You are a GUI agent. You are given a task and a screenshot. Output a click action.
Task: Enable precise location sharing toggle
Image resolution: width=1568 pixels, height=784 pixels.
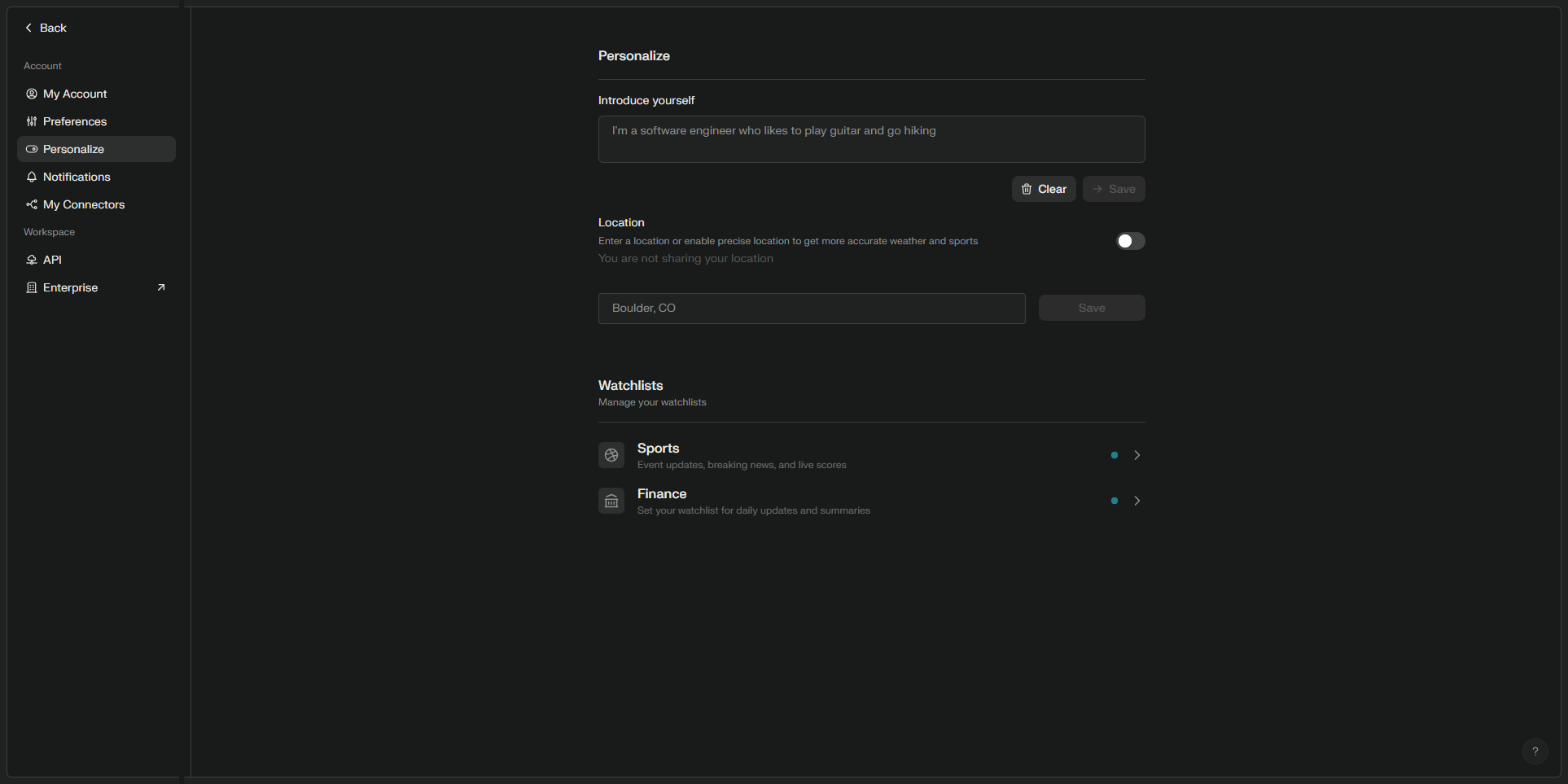1130,241
